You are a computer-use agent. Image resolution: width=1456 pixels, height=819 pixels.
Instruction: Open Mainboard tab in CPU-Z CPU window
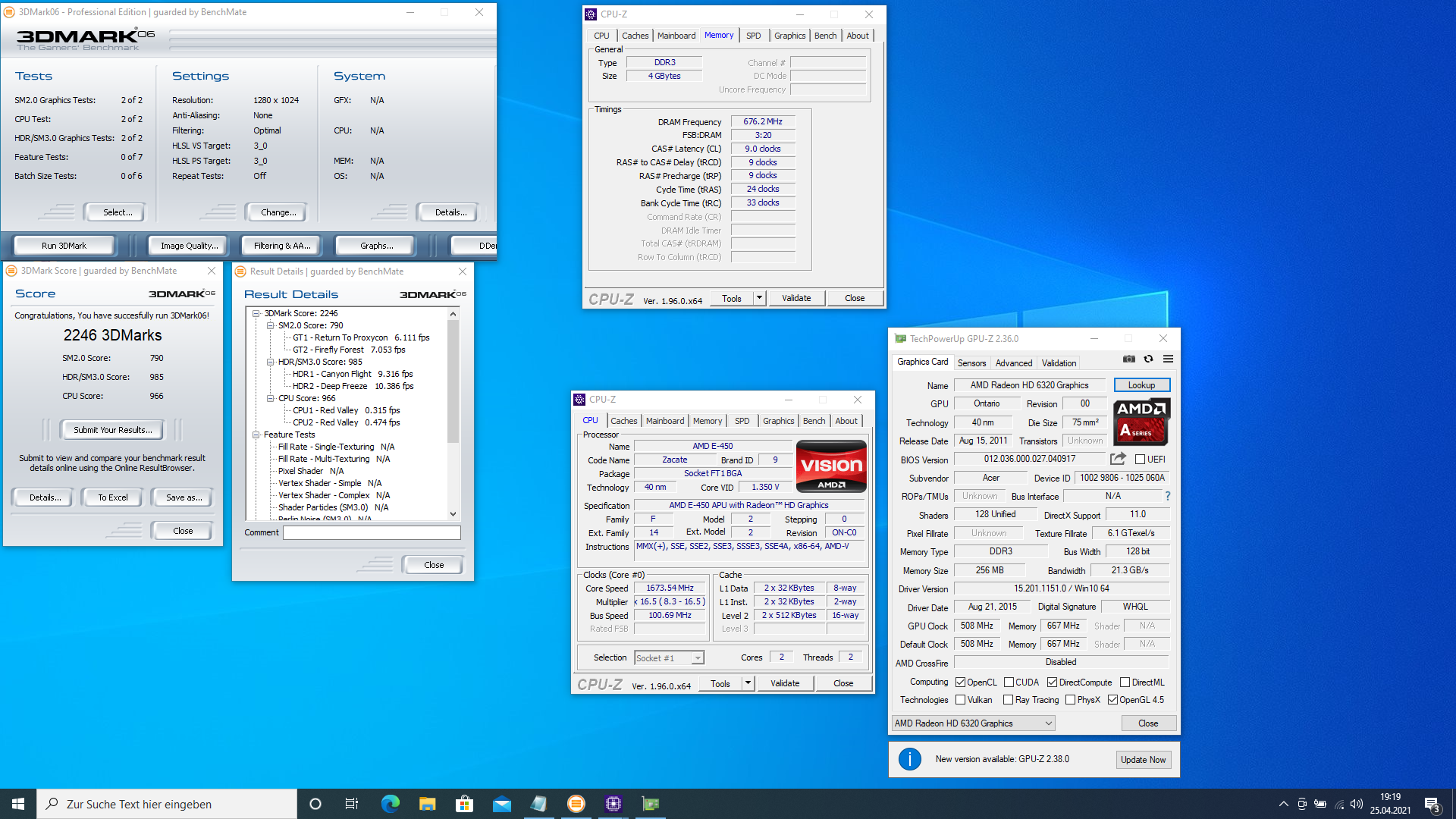[x=665, y=421]
